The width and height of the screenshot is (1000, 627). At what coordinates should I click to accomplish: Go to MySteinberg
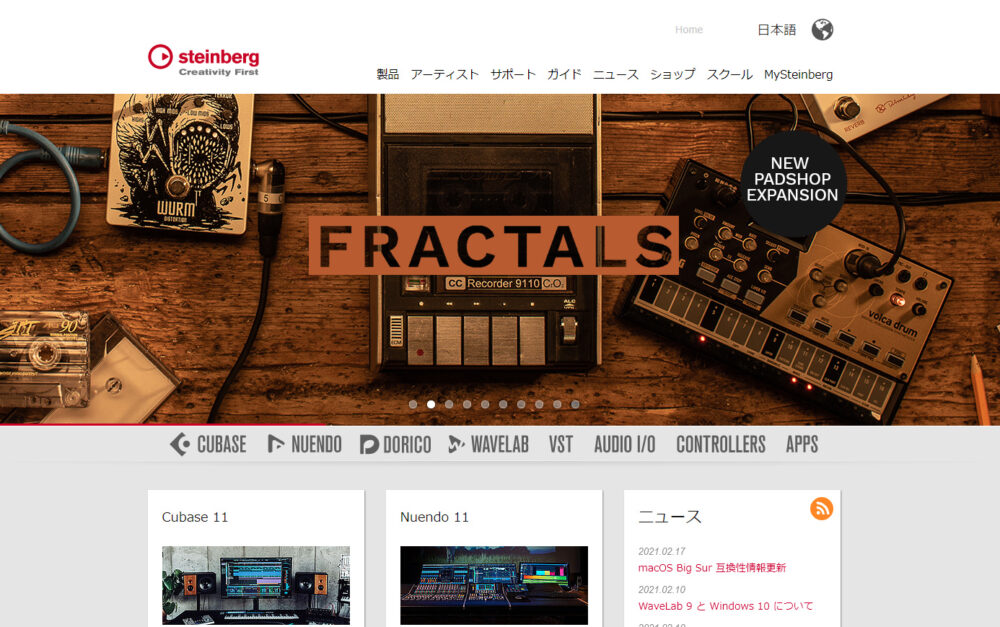click(798, 75)
